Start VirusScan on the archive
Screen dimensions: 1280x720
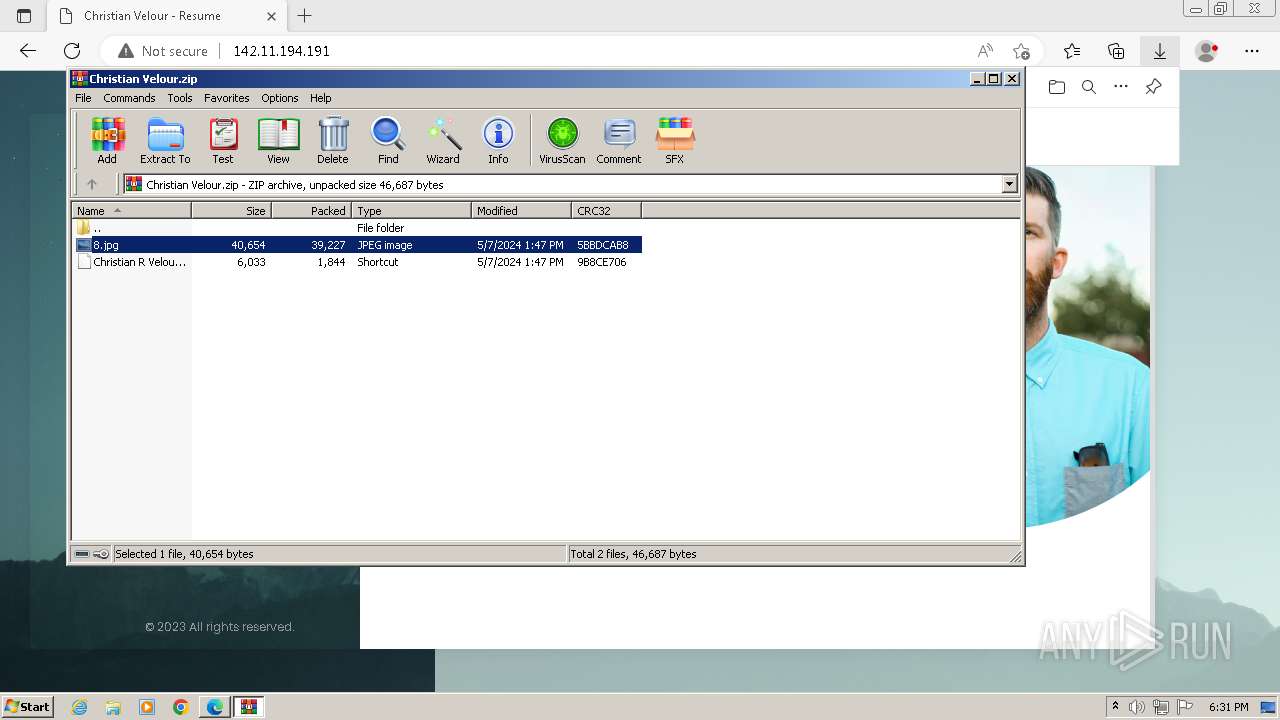tap(562, 140)
